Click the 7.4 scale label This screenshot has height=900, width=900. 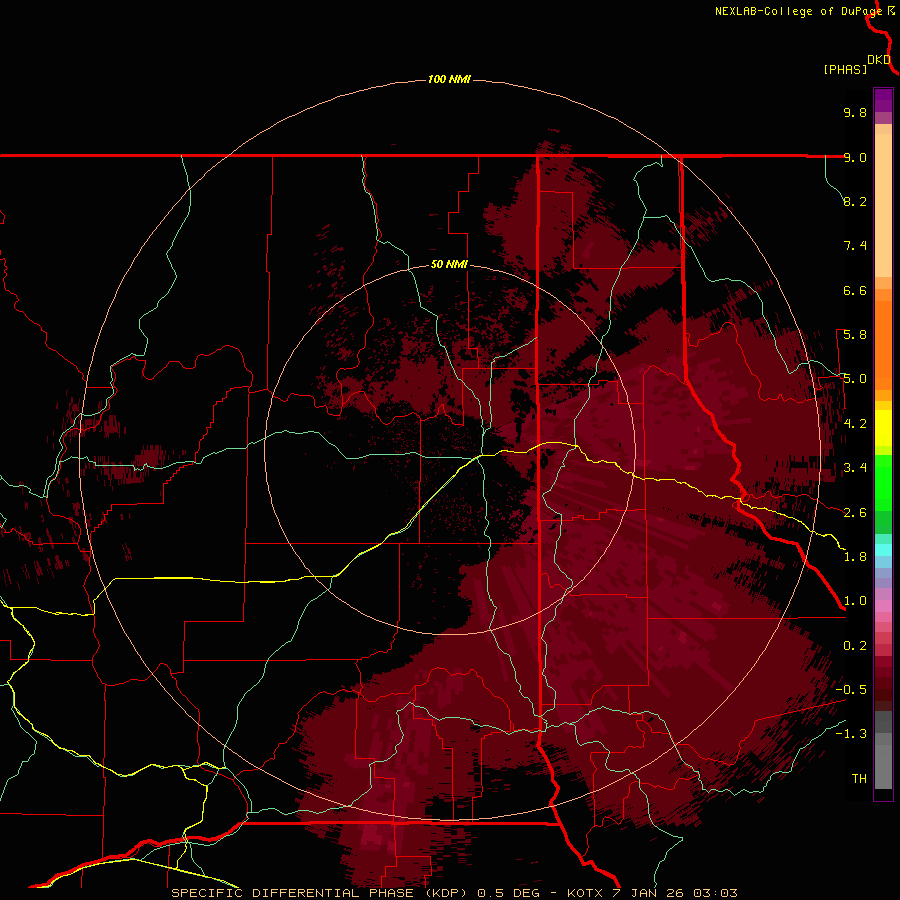[x=855, y=246]
